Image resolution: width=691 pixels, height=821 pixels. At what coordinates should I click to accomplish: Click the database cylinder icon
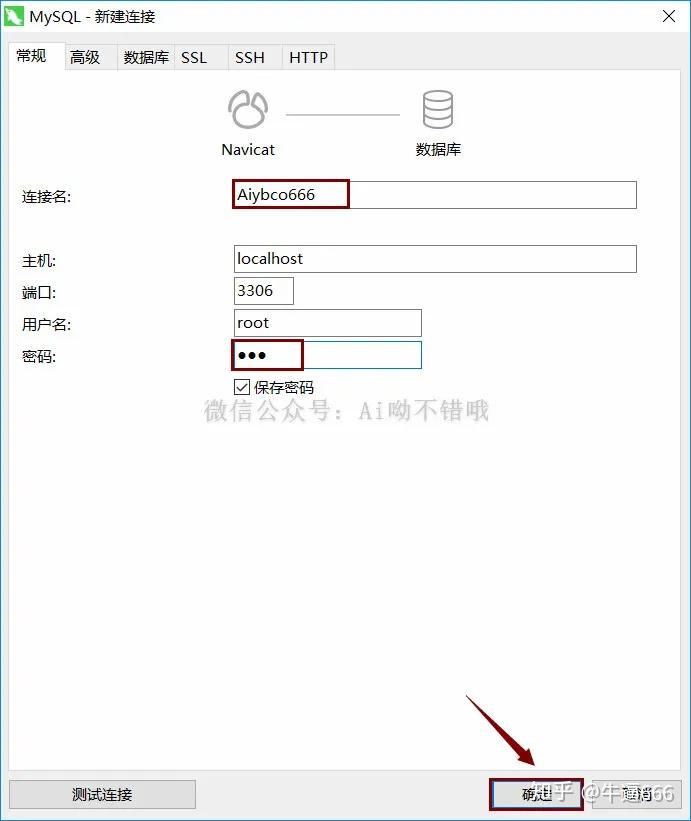pos(438,109)
